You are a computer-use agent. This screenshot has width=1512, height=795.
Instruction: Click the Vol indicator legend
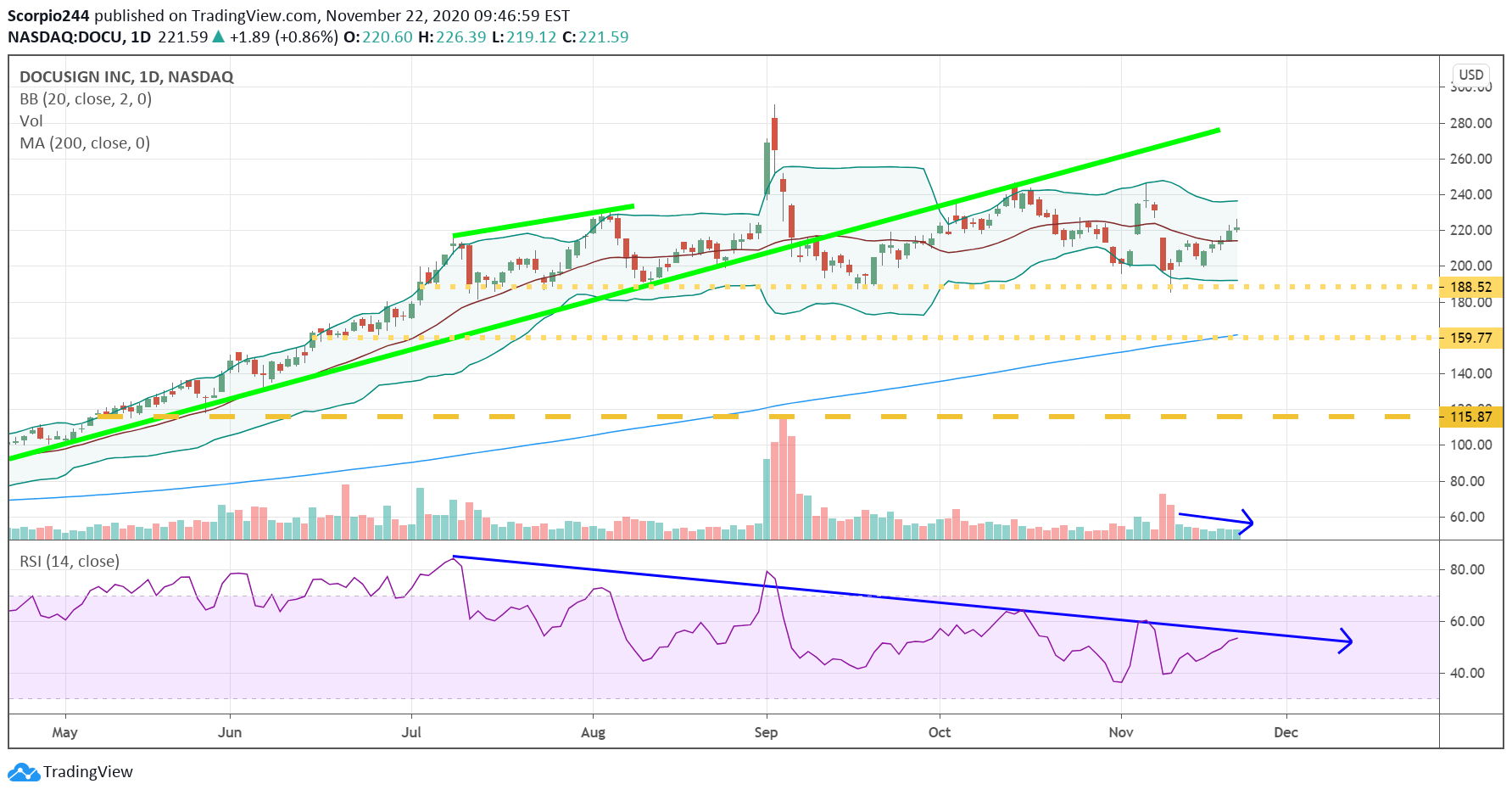[x=31, y=120]
